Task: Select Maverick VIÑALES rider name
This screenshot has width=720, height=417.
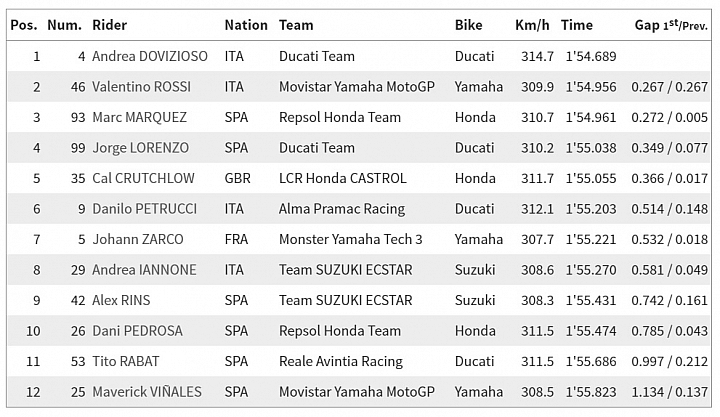Action: [x=147, y=392]
